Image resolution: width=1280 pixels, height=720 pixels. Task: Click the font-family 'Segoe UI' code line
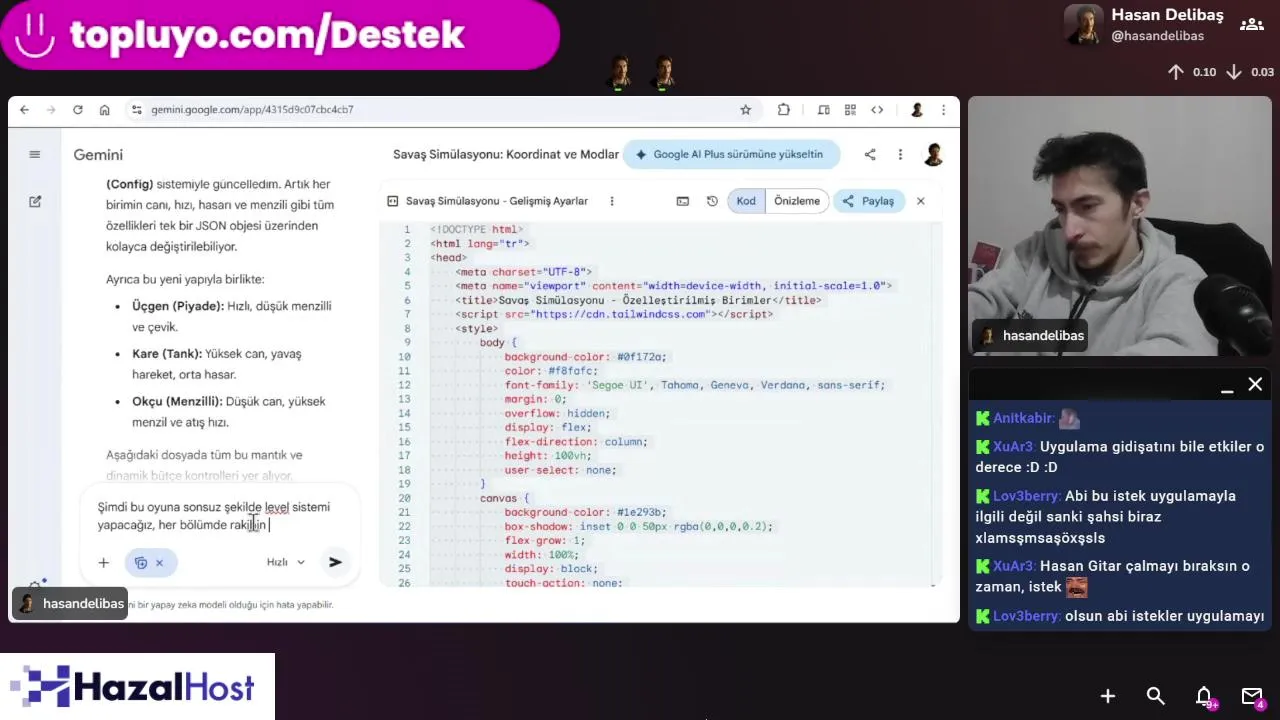point(695,385)
